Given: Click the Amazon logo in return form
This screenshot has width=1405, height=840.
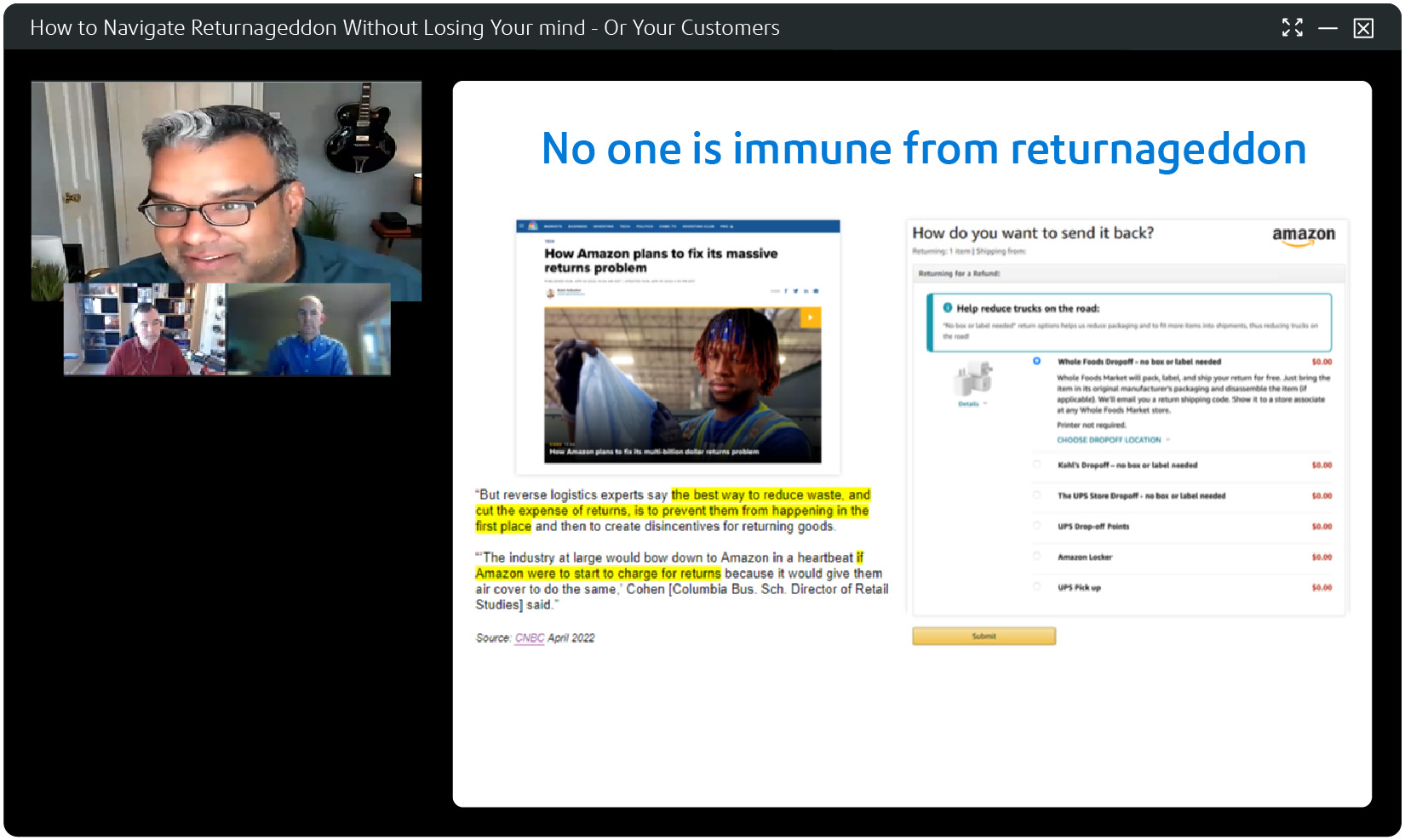Looking at the screenshot, I should pos(1304,235).
